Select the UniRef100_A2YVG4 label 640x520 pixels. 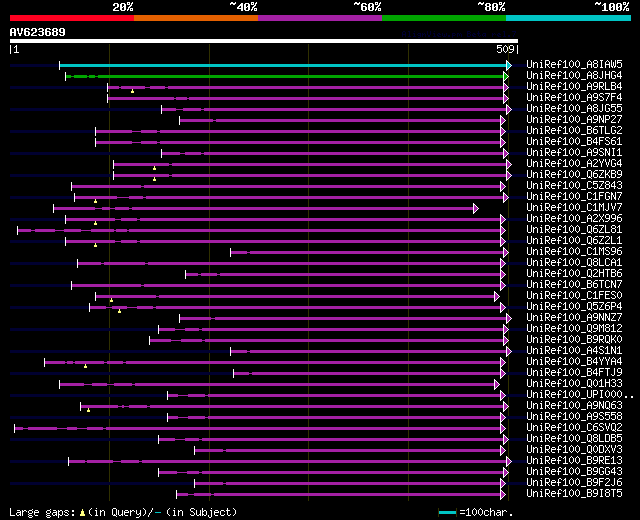tap(574, 164)
